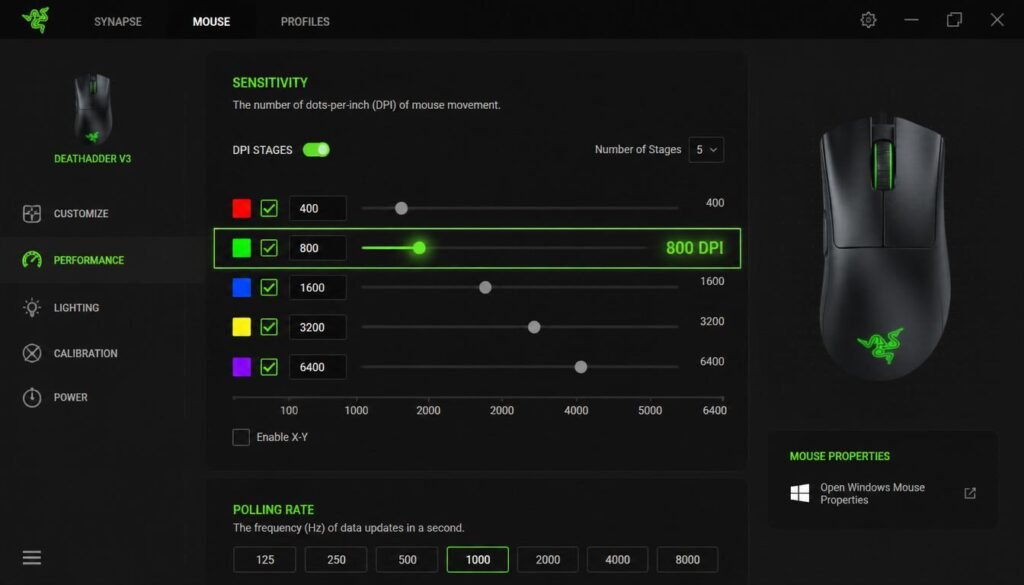This screenshot has width=1024, height=585.
Task: Select the Performance section label
Action: (x=89, y=260)
